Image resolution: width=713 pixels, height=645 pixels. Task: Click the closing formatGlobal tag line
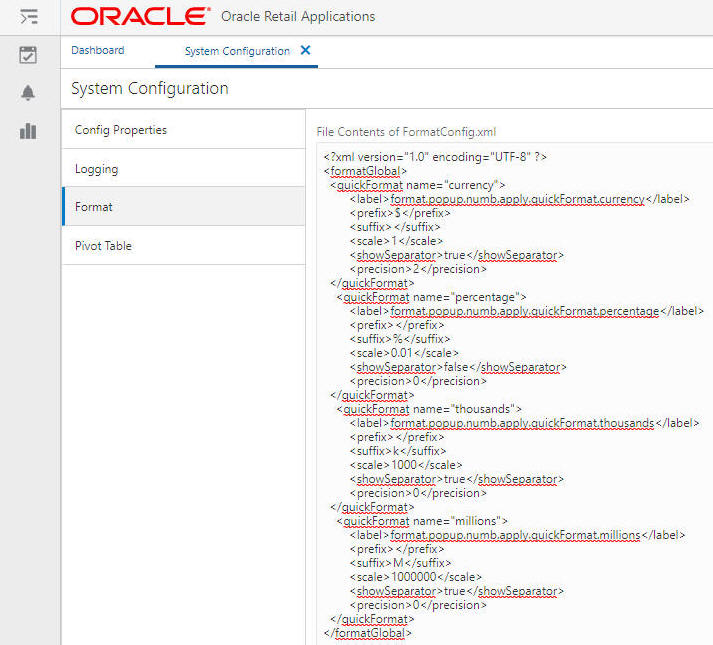(367, 633)
